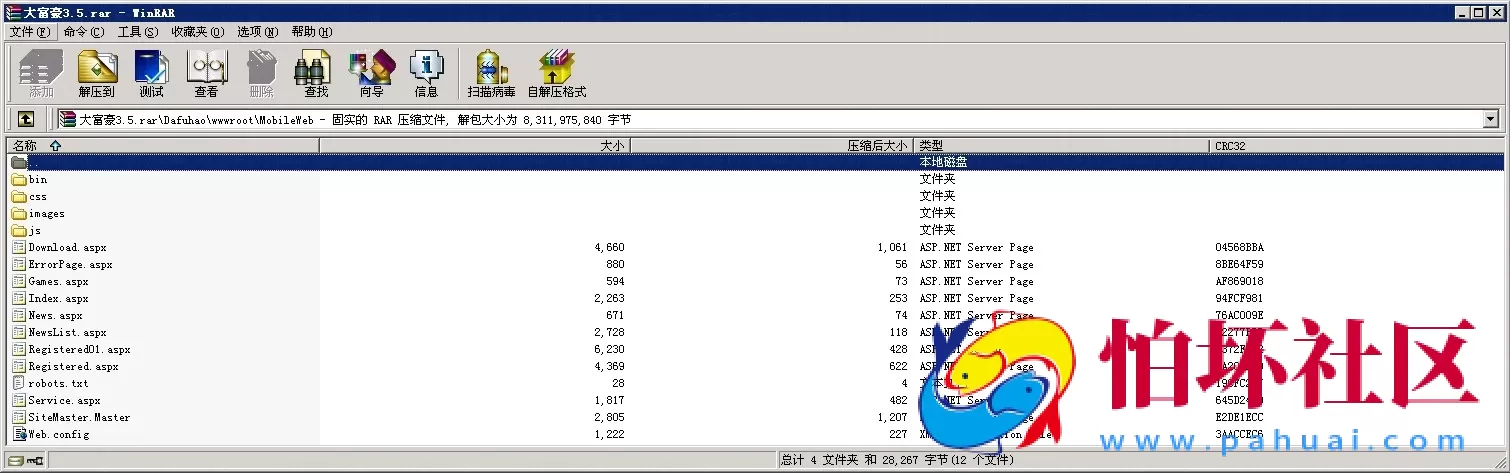Sort by CRC32 column header
Viewport: 1510px width, 473px height.
click(1356, 146)
